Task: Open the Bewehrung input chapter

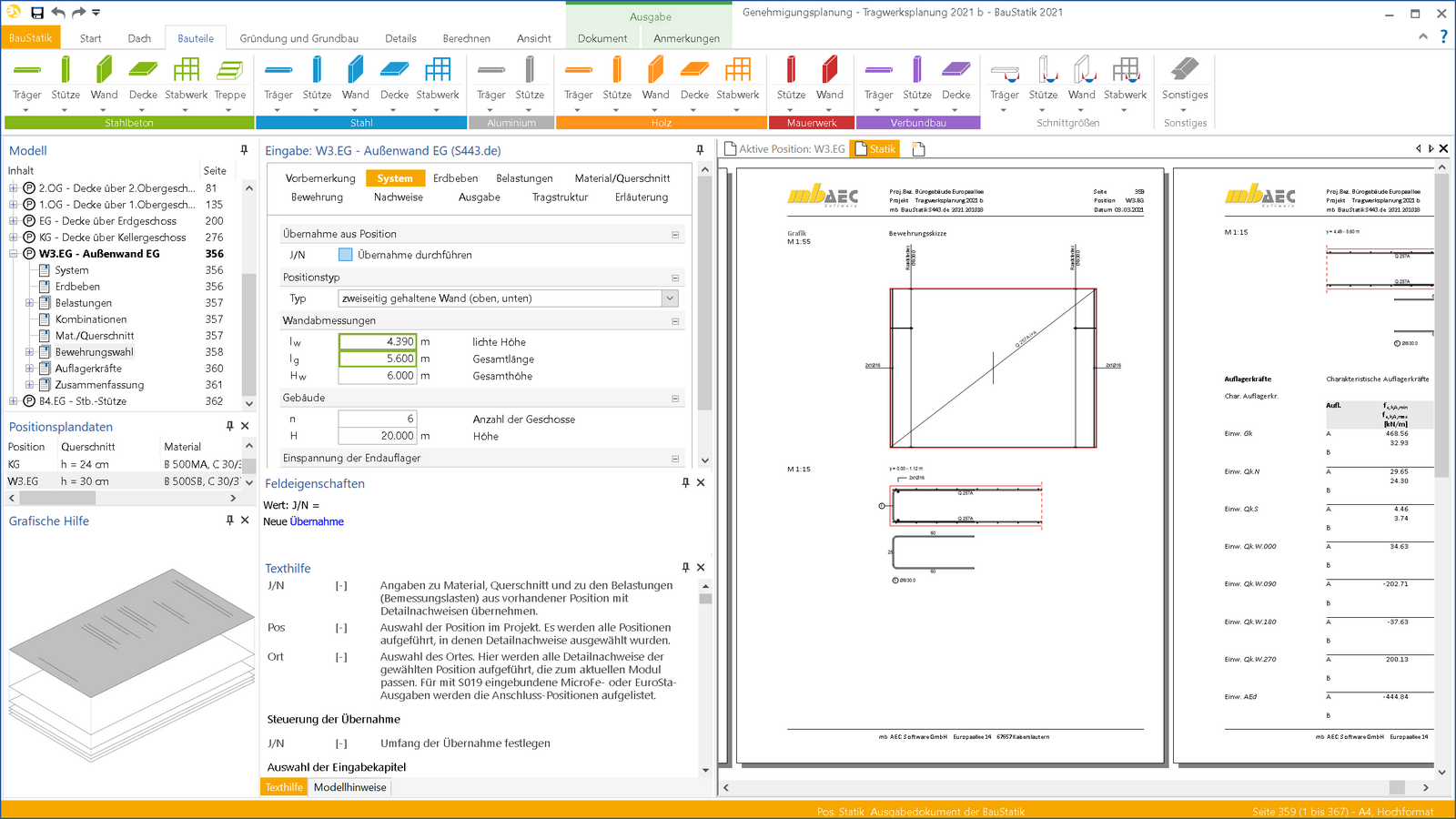Action: [317, 197]
